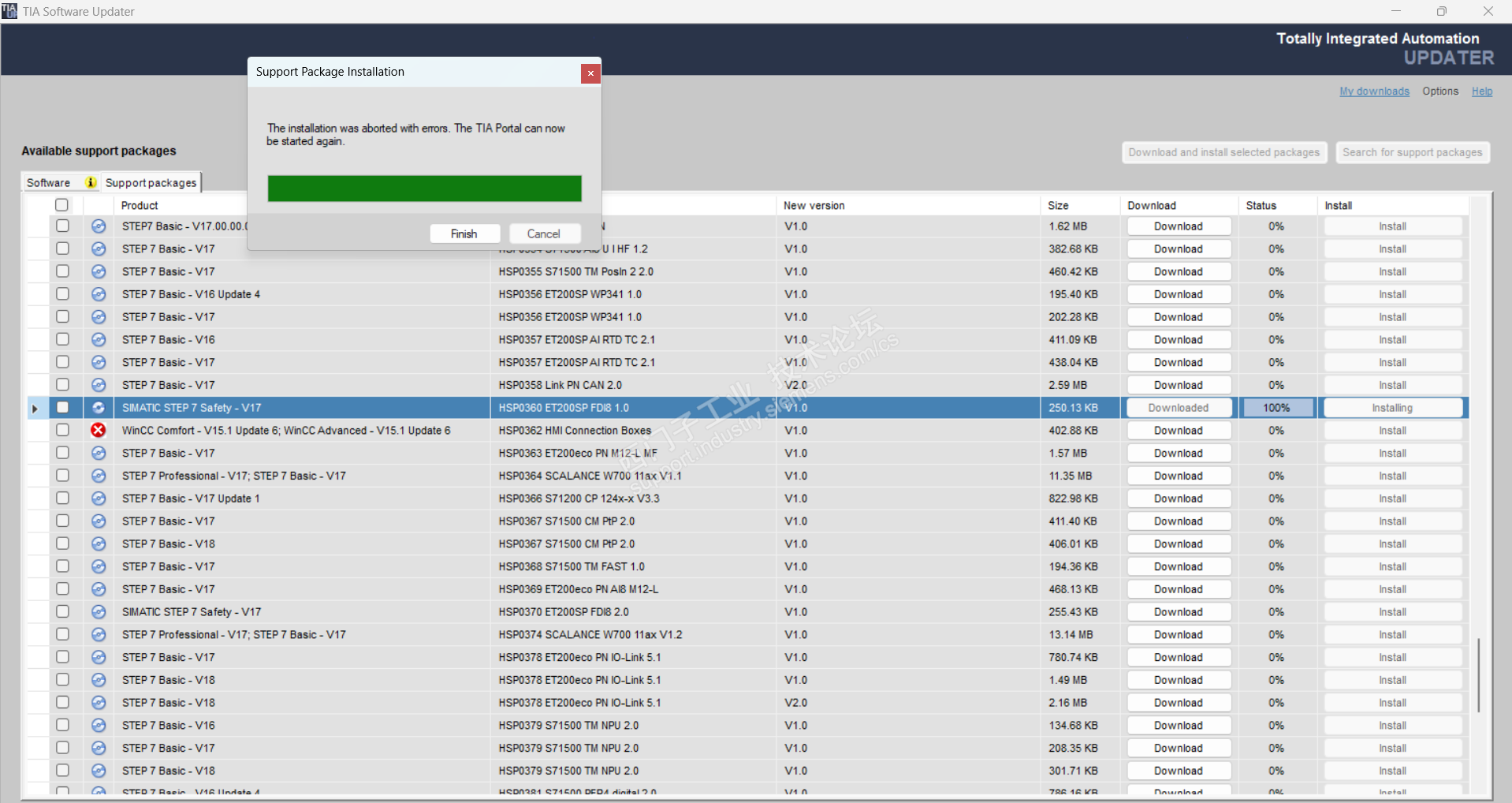
Task: Click the status icon on the V18 HSP0379 row
Action: point(99,771)
